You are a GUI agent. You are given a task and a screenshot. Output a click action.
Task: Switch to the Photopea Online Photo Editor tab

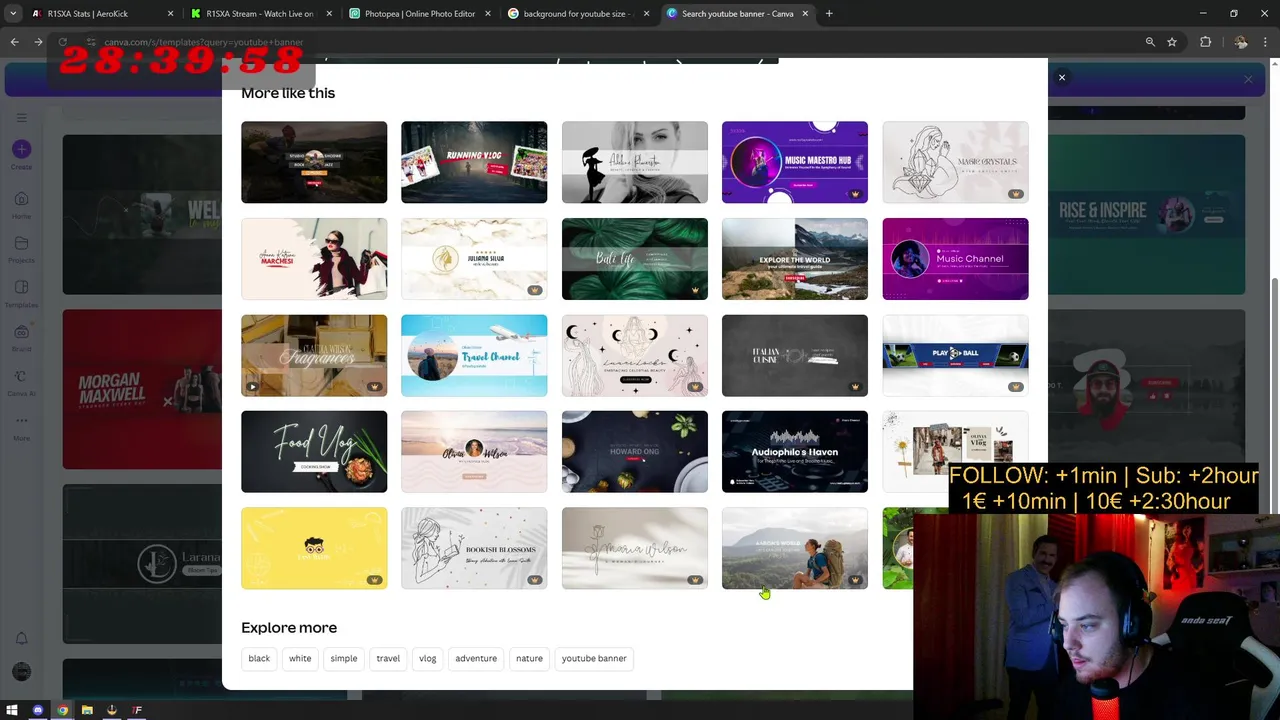(419, 14)
